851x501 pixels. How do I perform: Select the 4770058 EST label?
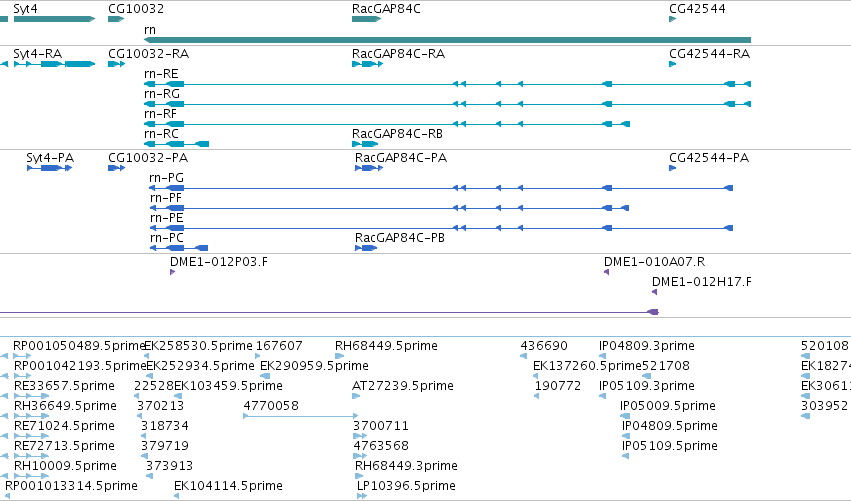pos(271,407)
